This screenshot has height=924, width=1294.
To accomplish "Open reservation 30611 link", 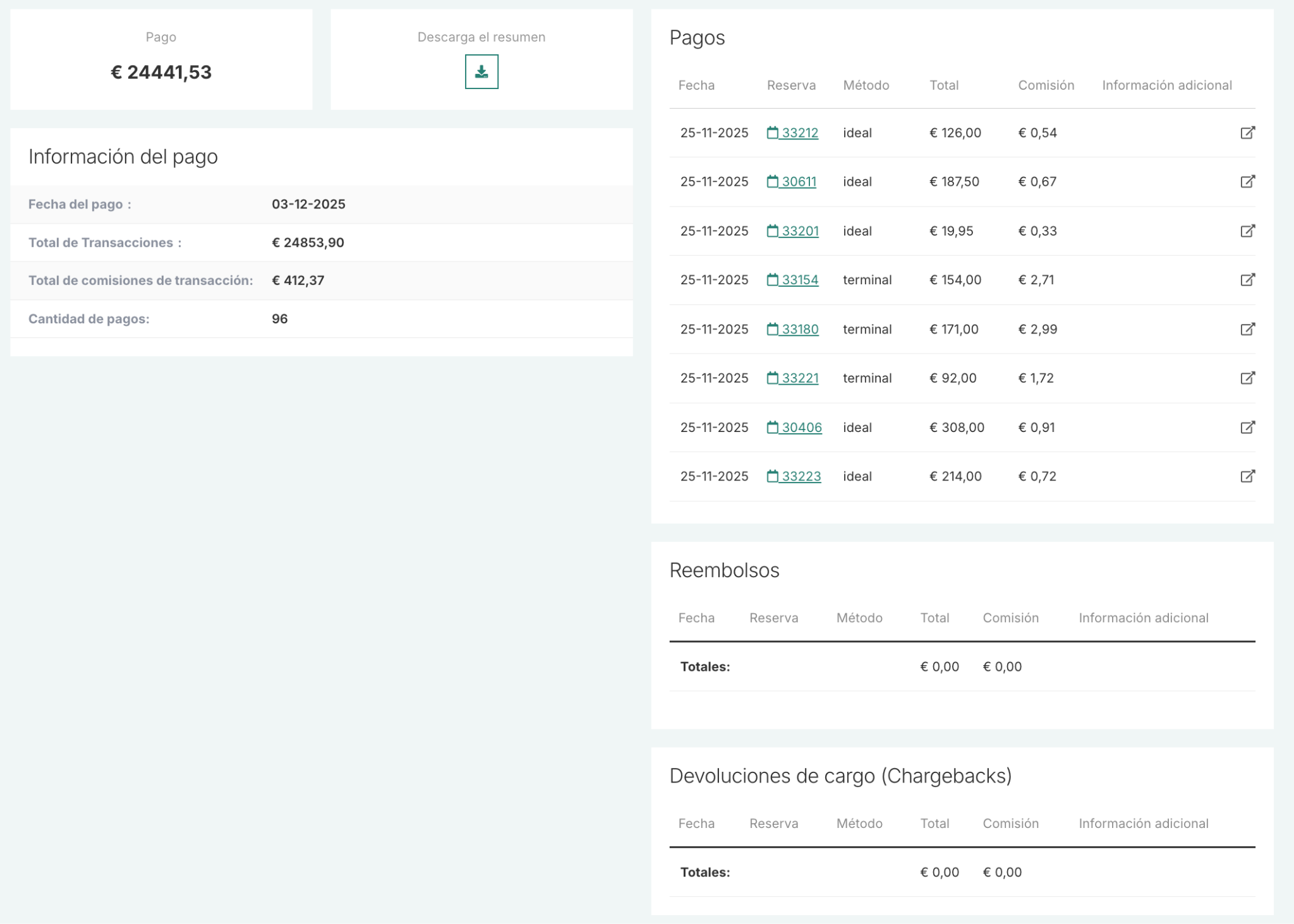I will (798, 182).
